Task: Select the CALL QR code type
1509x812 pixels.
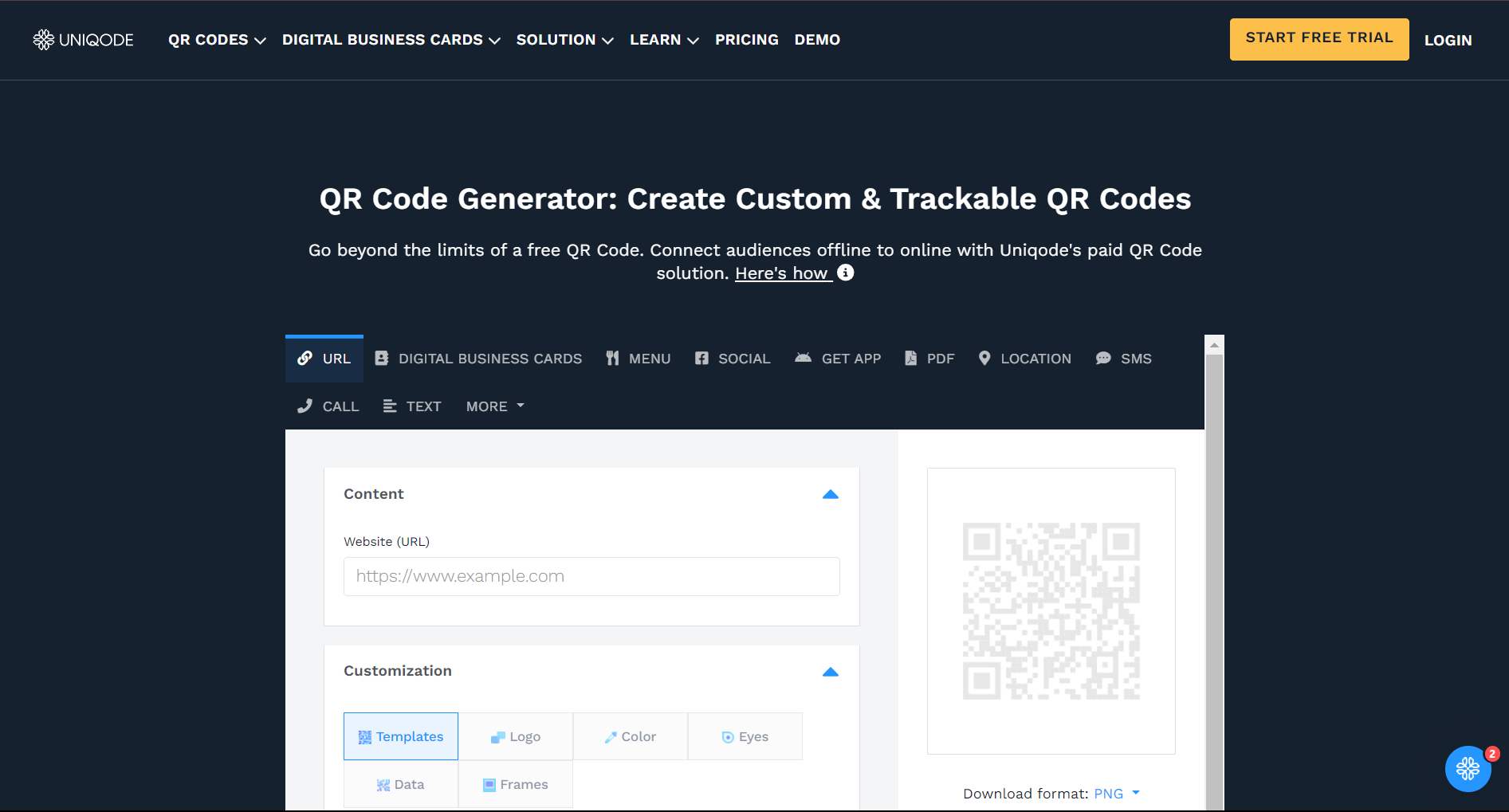Action: click(327, 406)
